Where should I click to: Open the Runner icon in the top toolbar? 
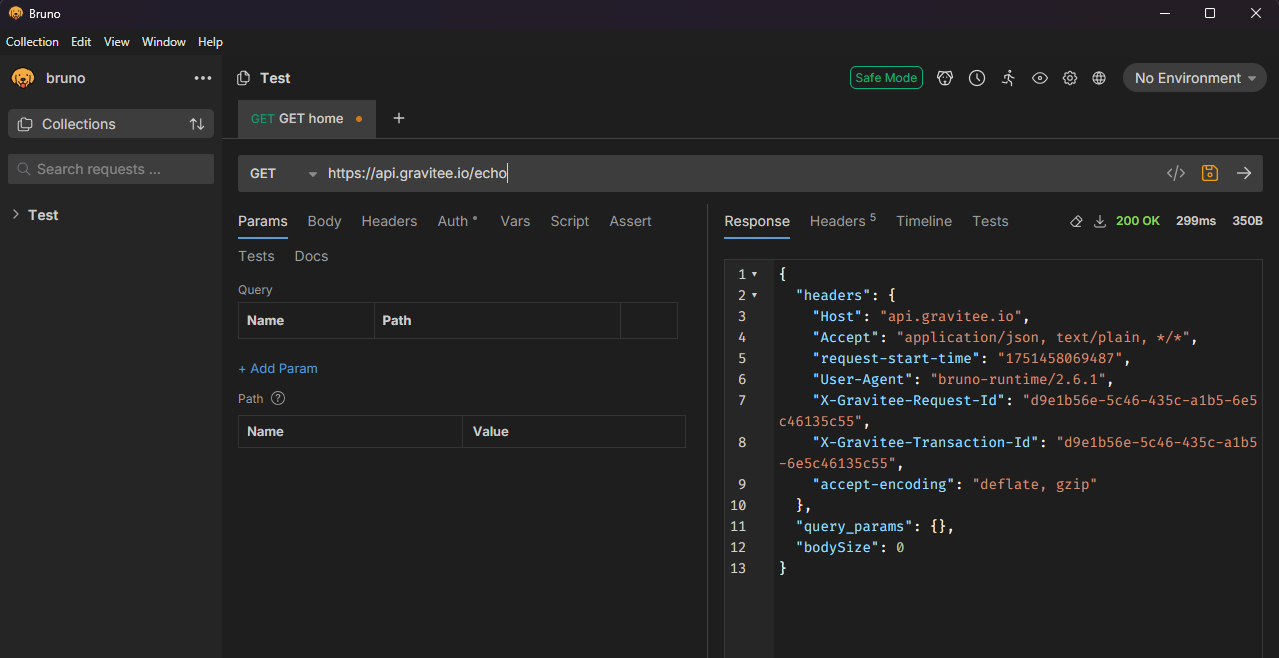point(1008,78)
